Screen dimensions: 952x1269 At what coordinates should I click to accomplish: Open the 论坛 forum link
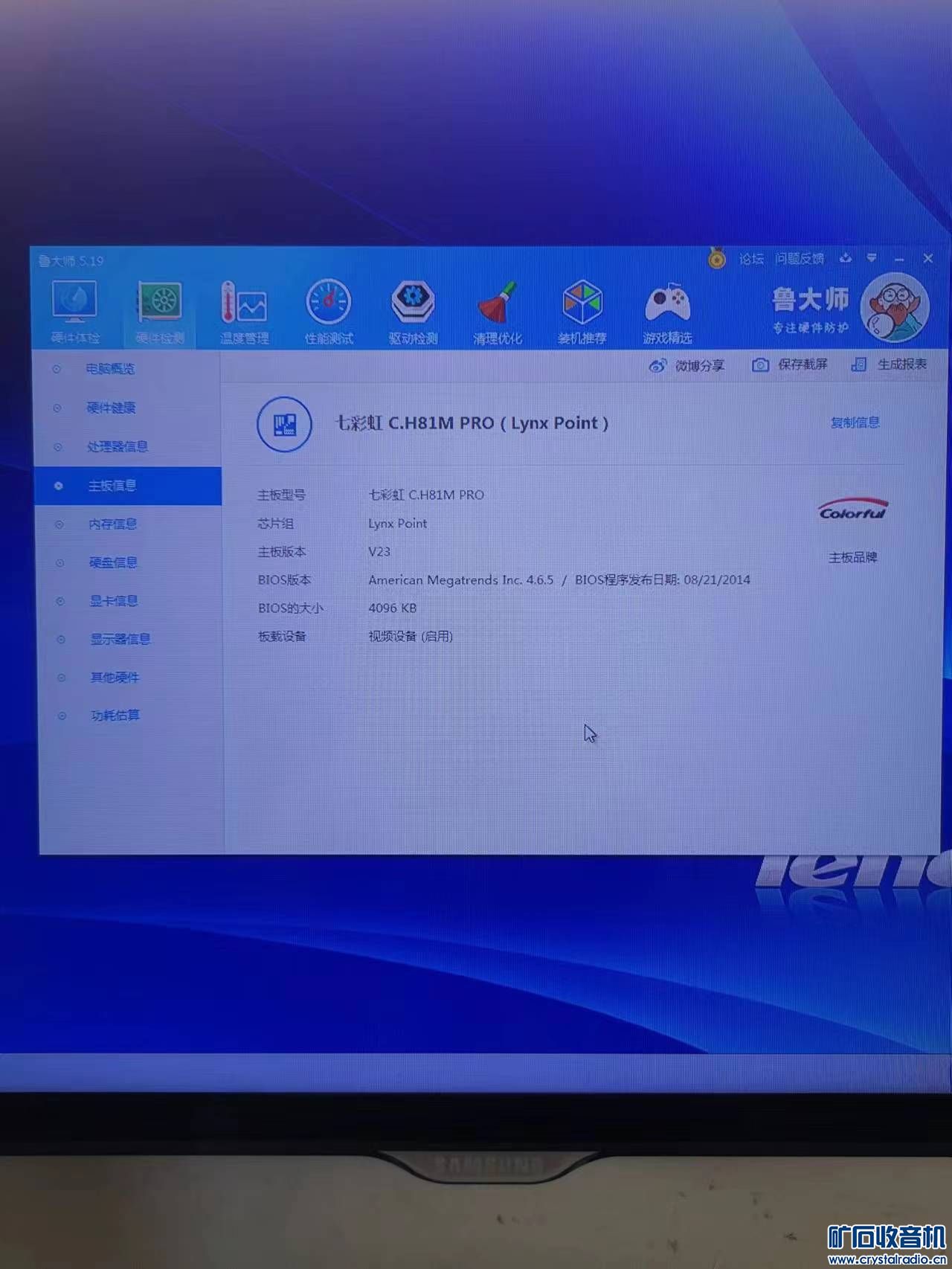pyautogui.click(x=751, y=259)
